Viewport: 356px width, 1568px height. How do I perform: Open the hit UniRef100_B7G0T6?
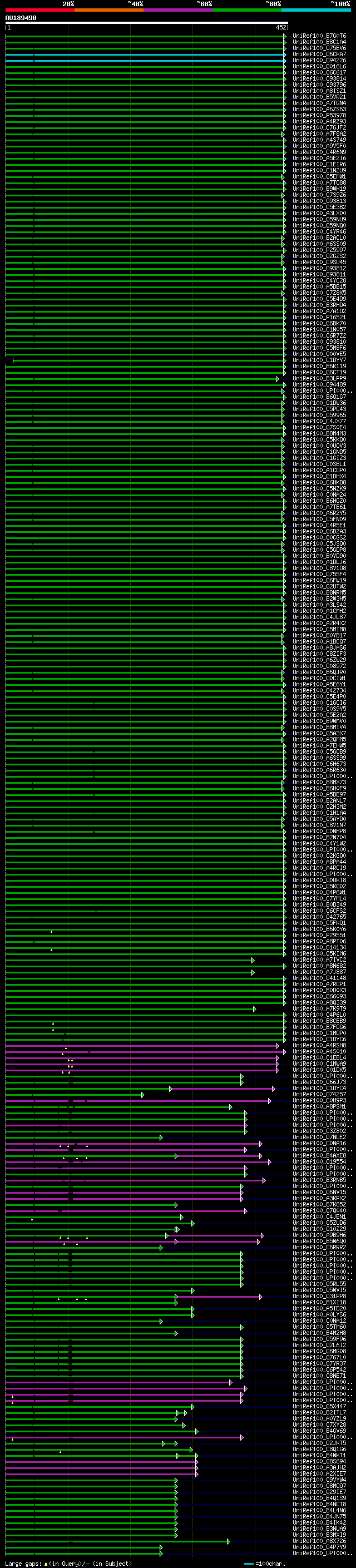point(319,36)
